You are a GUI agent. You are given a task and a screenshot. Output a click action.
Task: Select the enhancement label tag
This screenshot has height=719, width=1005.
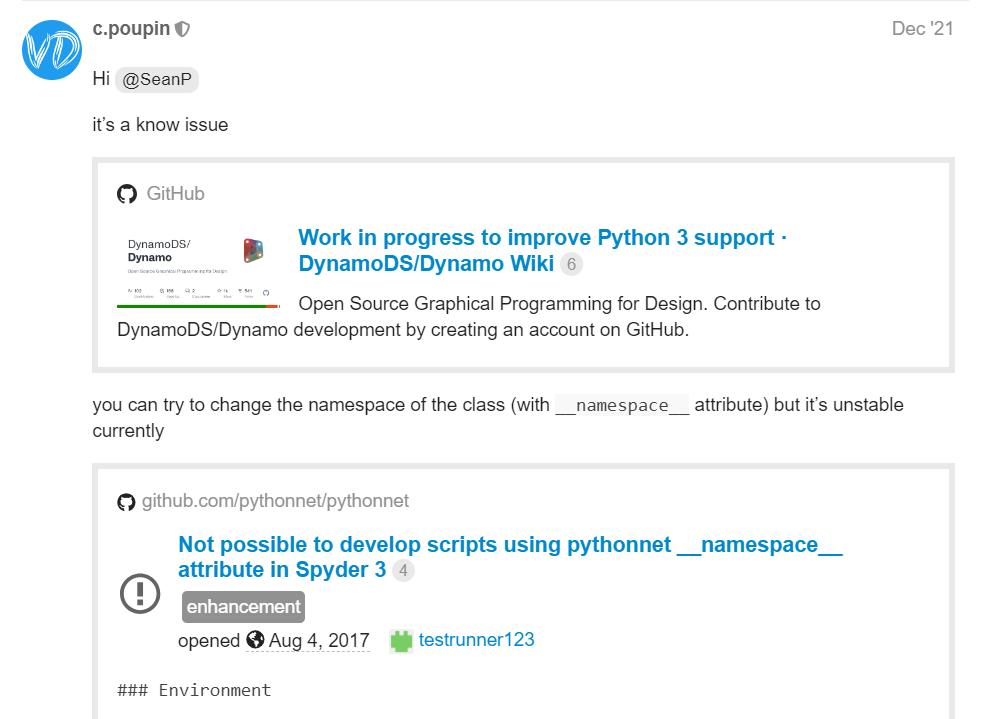[x=243, y=607]
